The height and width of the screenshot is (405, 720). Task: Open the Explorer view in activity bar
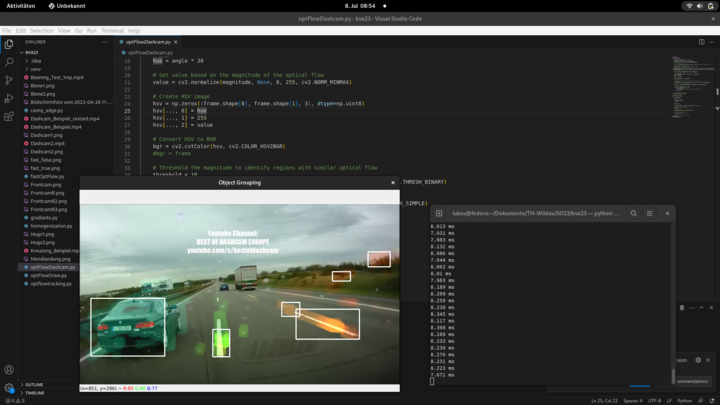9,44
